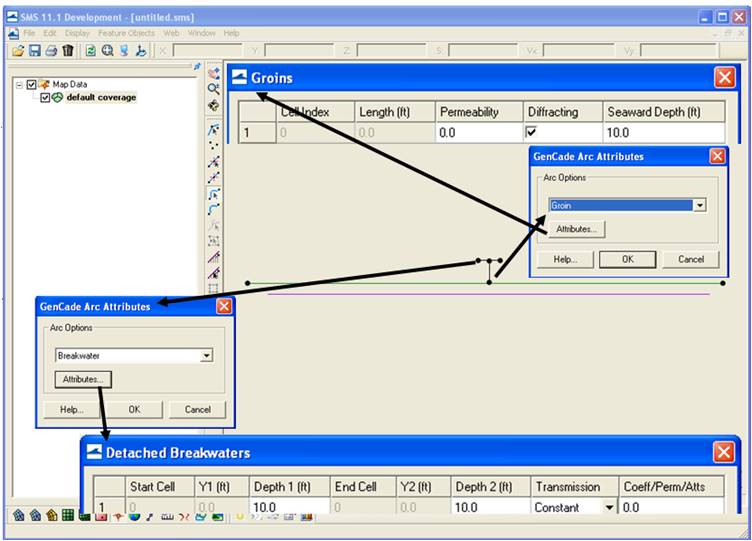Click the Refresh display icon
Image resolution: width=752 pixels, height=541 pixels.
point(91,50)
